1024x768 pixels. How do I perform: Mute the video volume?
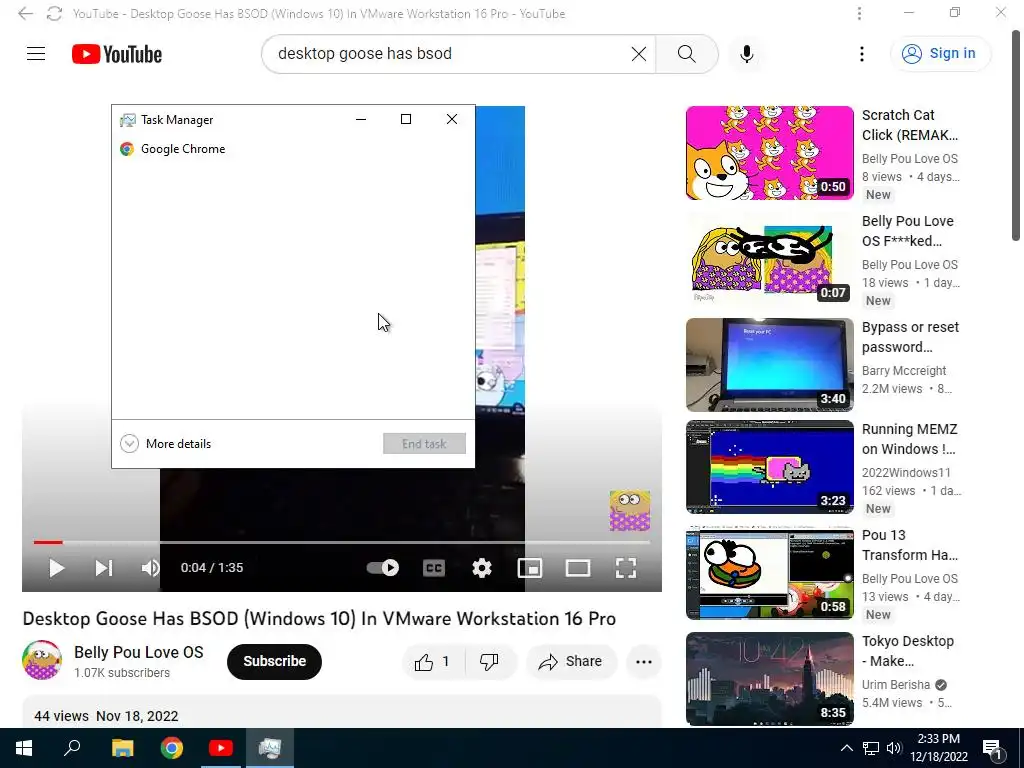pos(150,568)
